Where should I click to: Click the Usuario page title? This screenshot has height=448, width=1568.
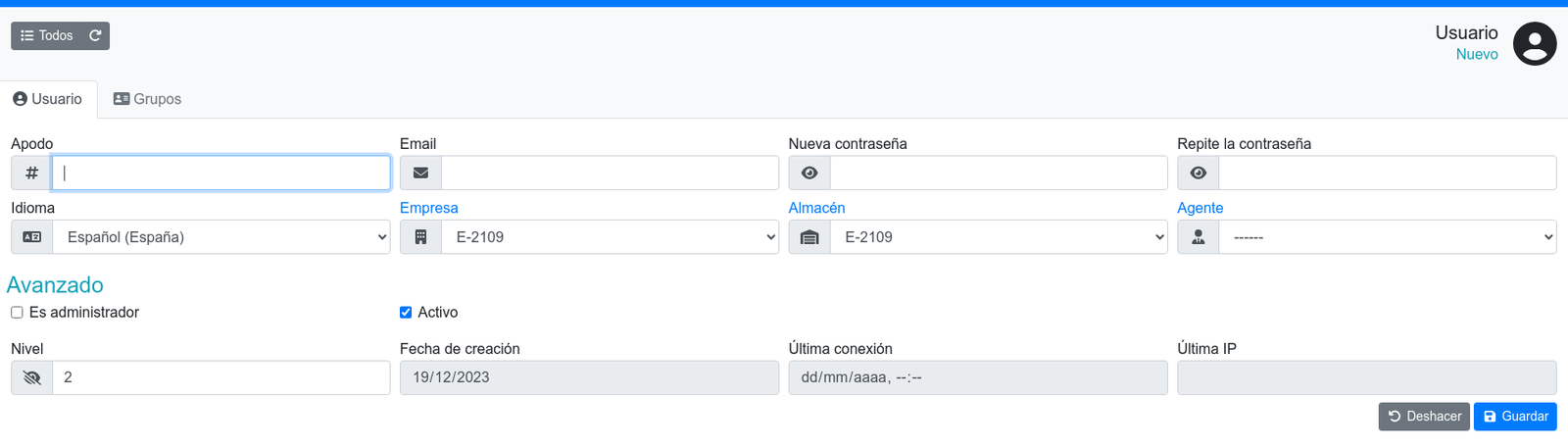pos(1466,32)
